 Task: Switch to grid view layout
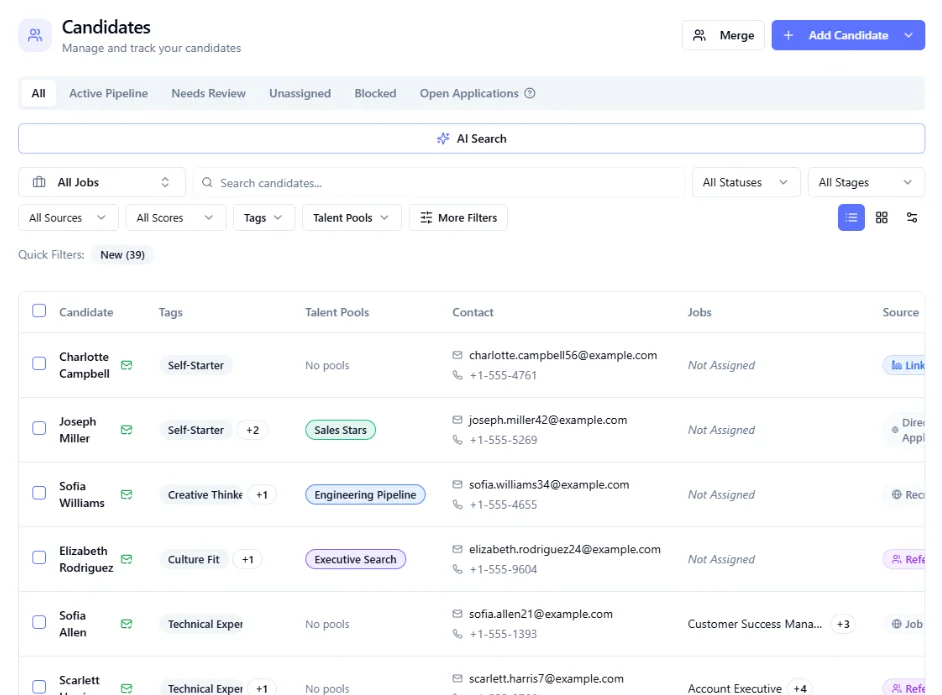881,217
